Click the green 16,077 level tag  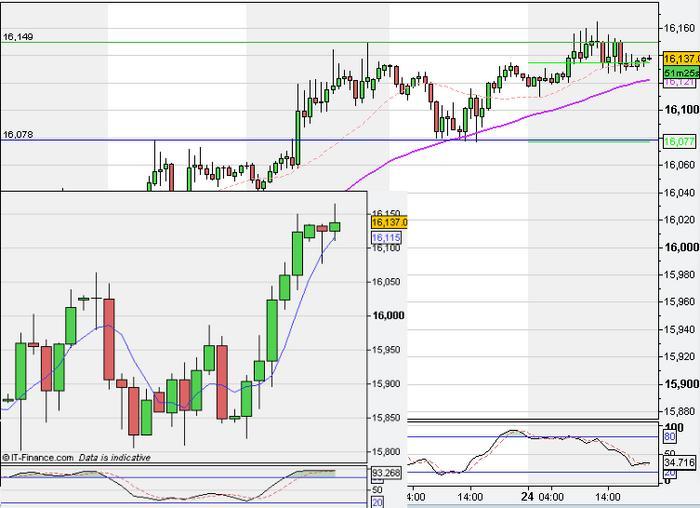[x=679, y=142]
